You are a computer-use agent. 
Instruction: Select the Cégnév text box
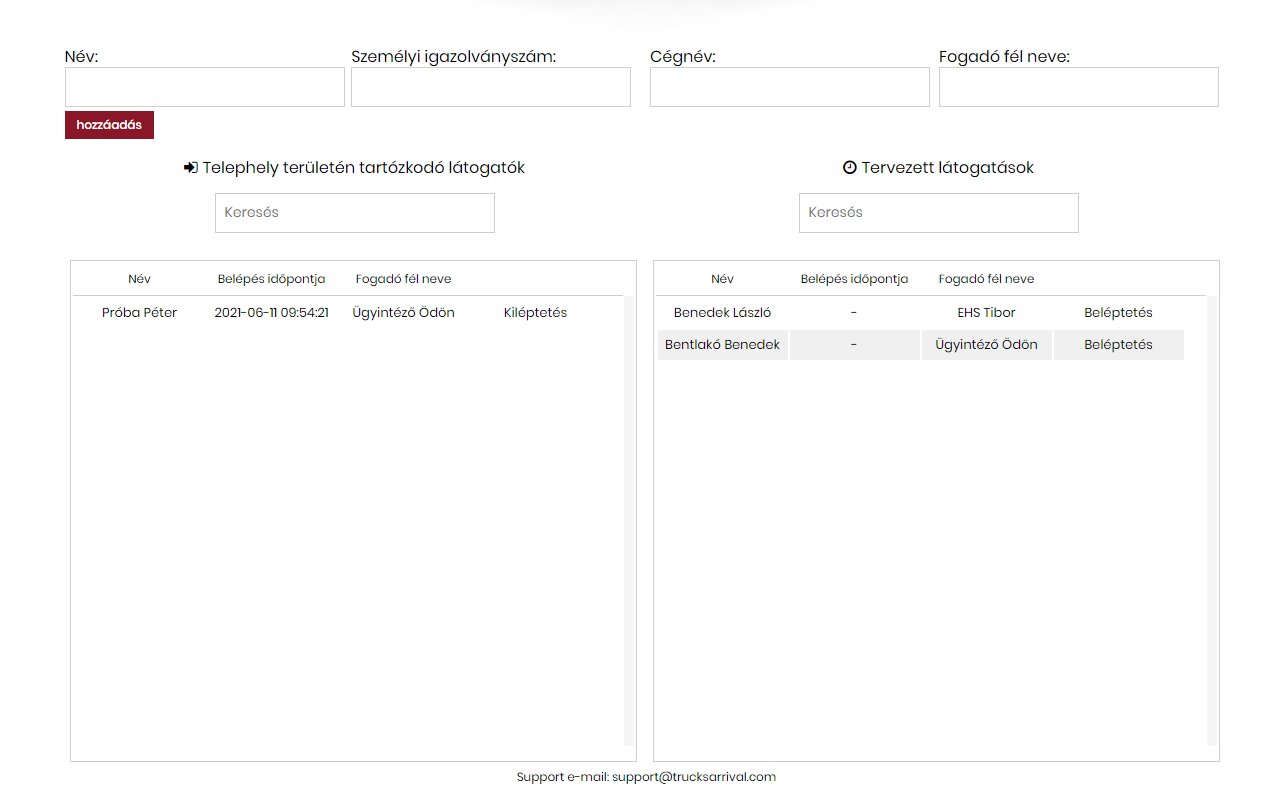coord(790,87)
